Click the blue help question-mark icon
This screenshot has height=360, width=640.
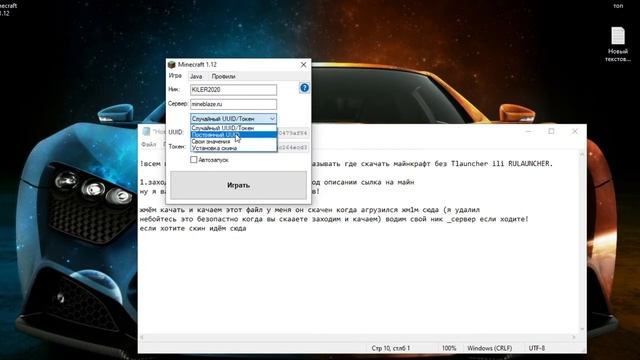tap(304, 88)
